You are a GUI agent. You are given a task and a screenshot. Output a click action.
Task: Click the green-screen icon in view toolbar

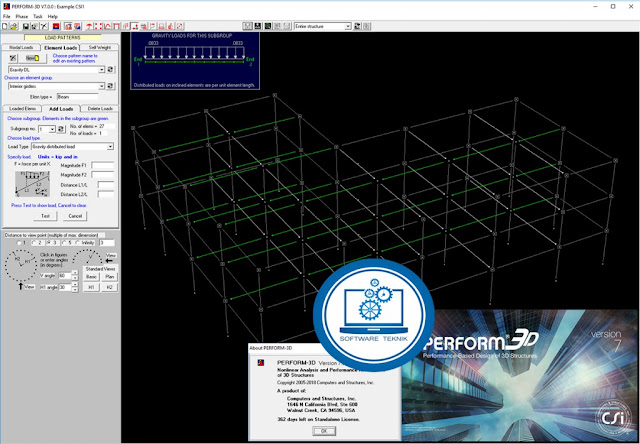tap(267, 26)
